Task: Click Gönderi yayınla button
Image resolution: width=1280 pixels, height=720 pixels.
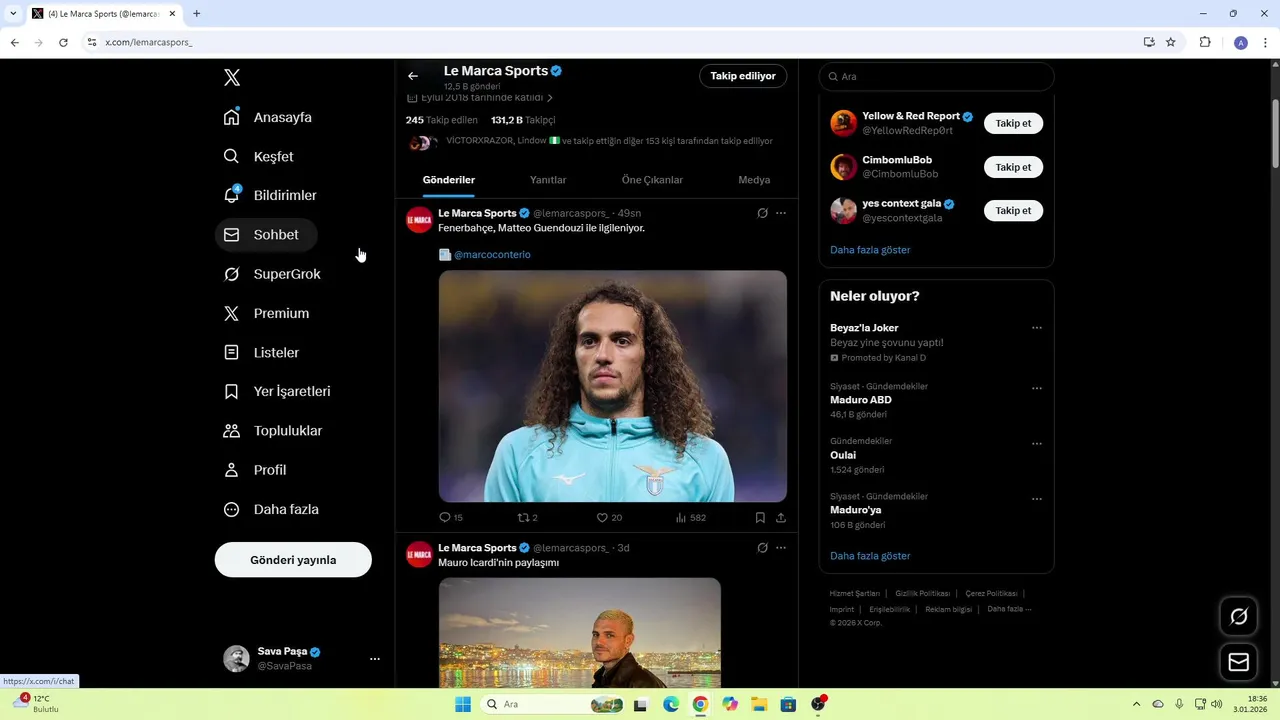Action: point(293,560)
